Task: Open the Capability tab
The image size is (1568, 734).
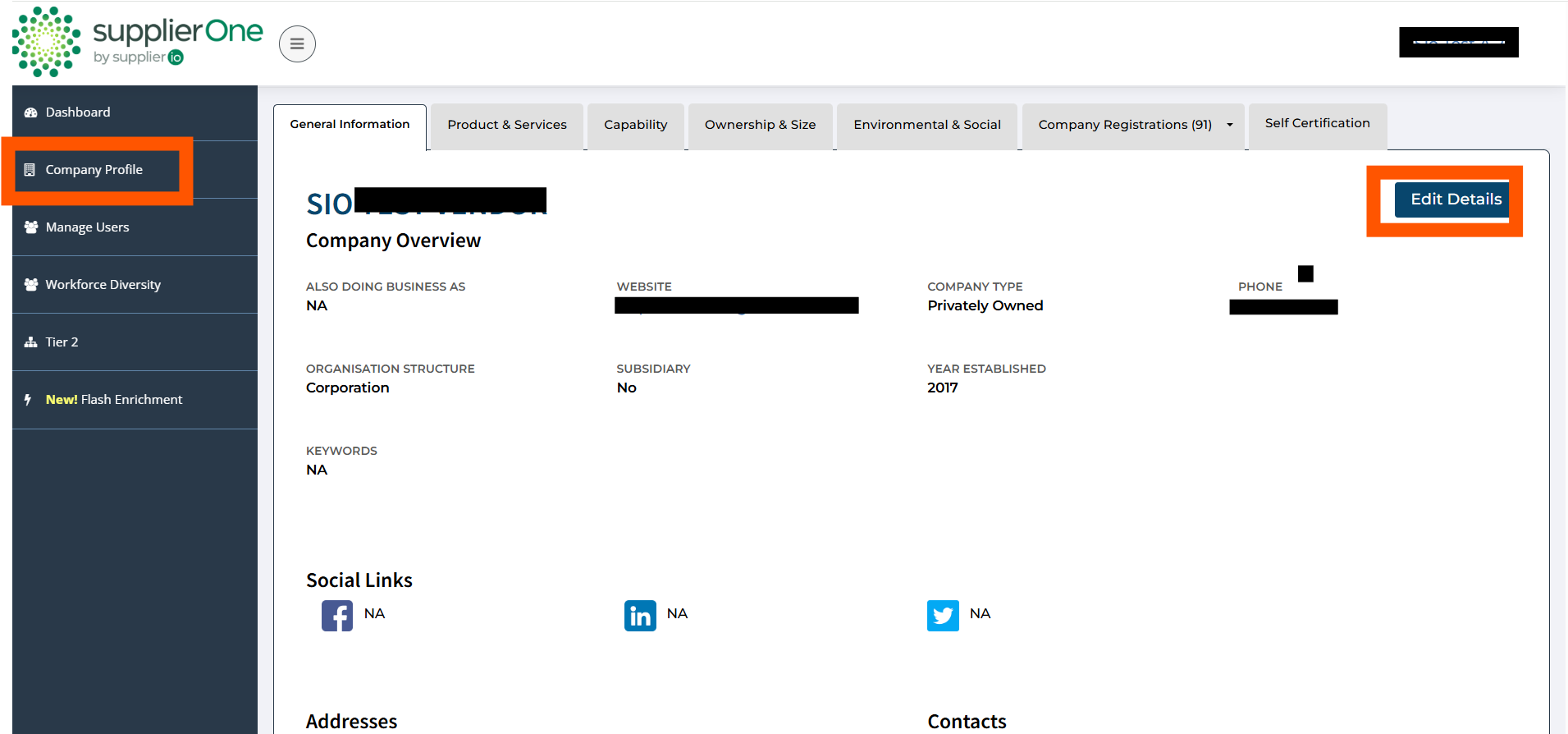Action: point(635,125)
